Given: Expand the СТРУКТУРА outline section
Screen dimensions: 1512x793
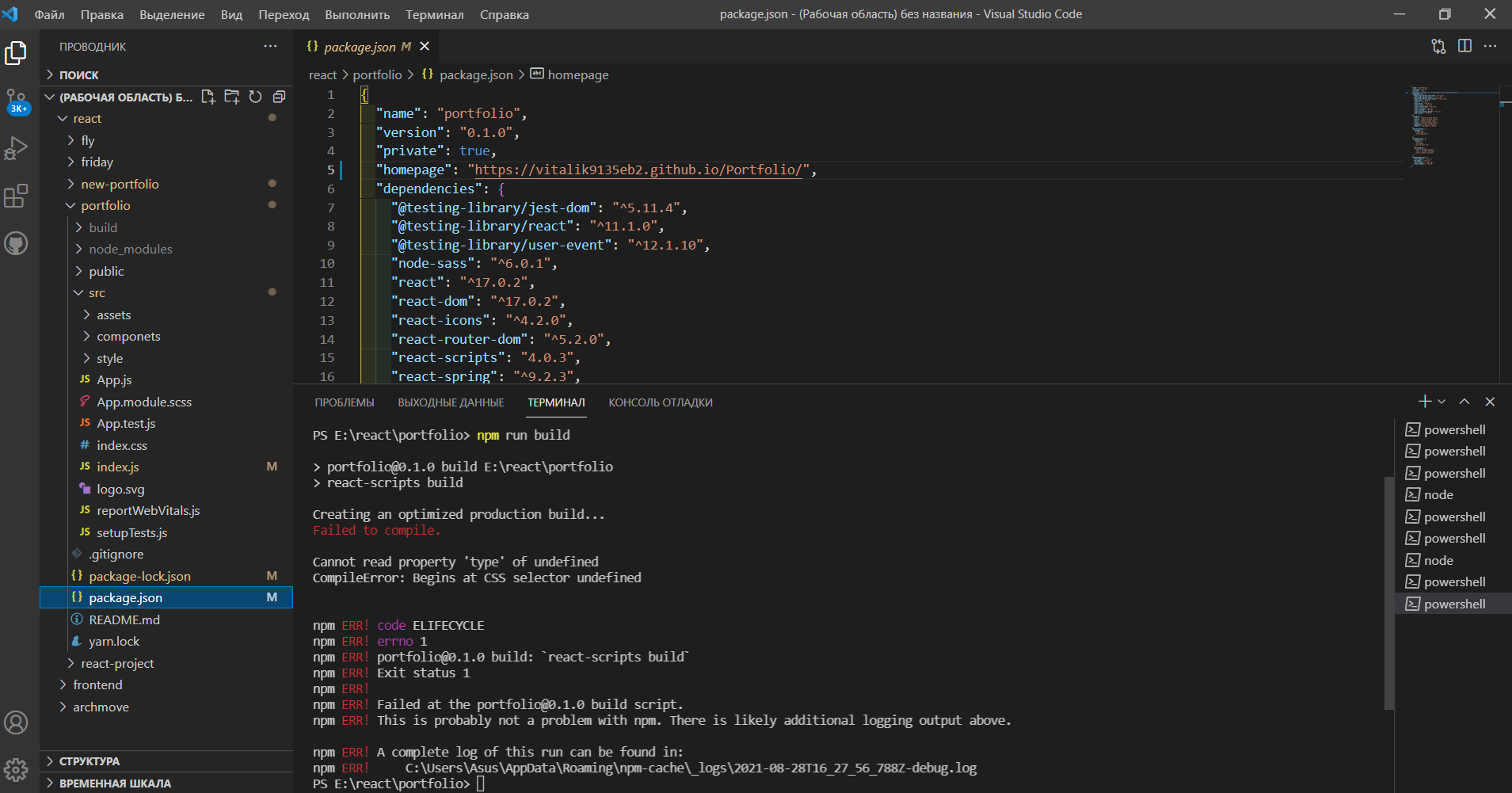Looking at the screenshot, I should tap(166, 761).
